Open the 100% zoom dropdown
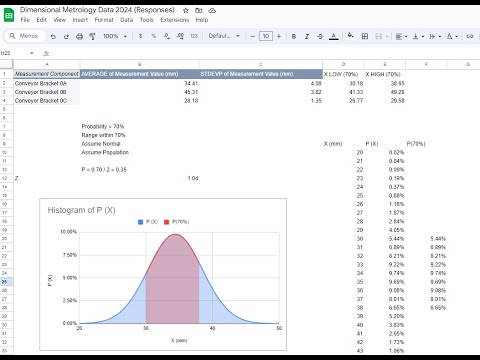480x360 pixels. pos(115,36)
